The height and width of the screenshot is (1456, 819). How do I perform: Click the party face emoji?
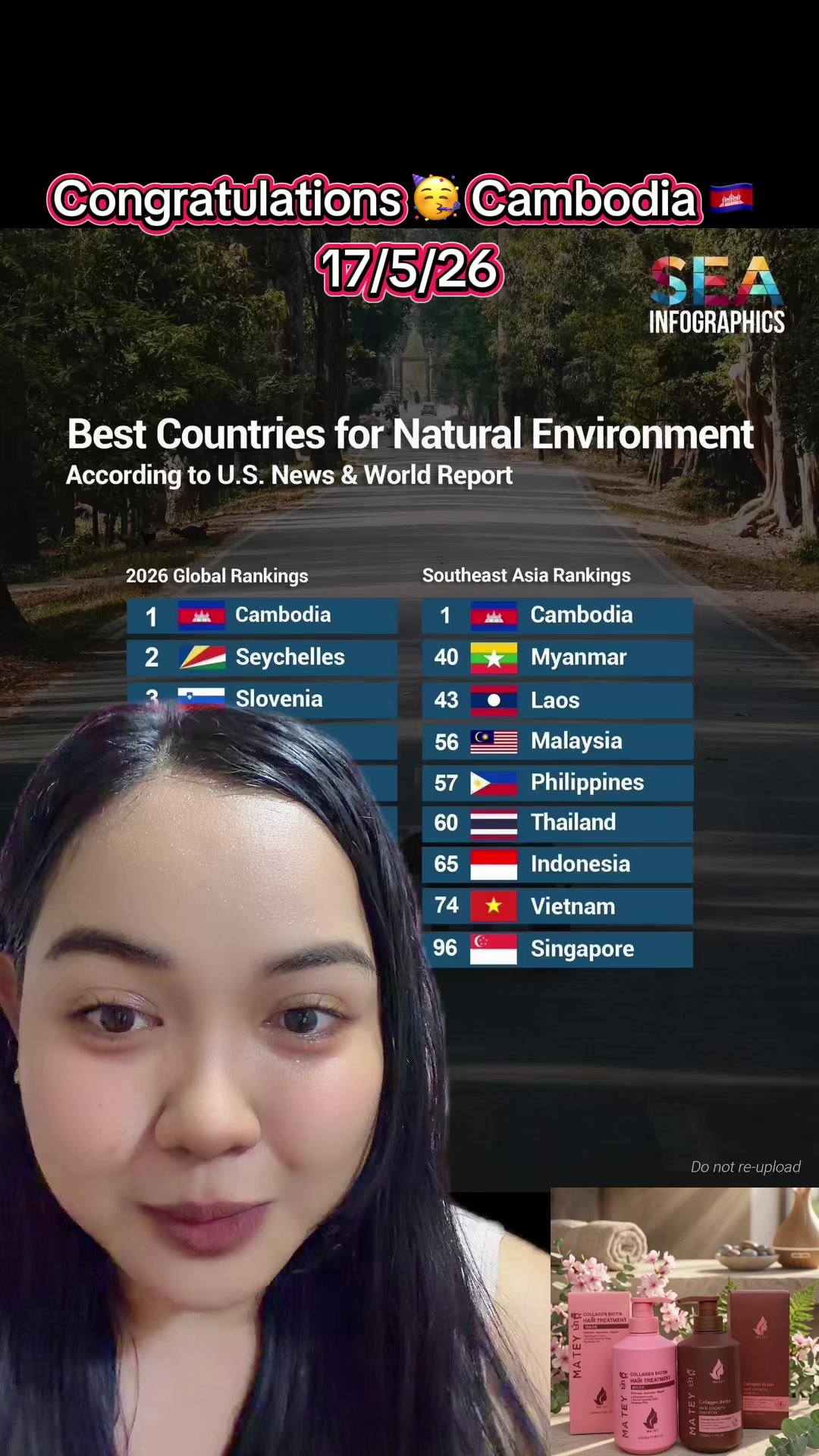click(x=435, y=197)
